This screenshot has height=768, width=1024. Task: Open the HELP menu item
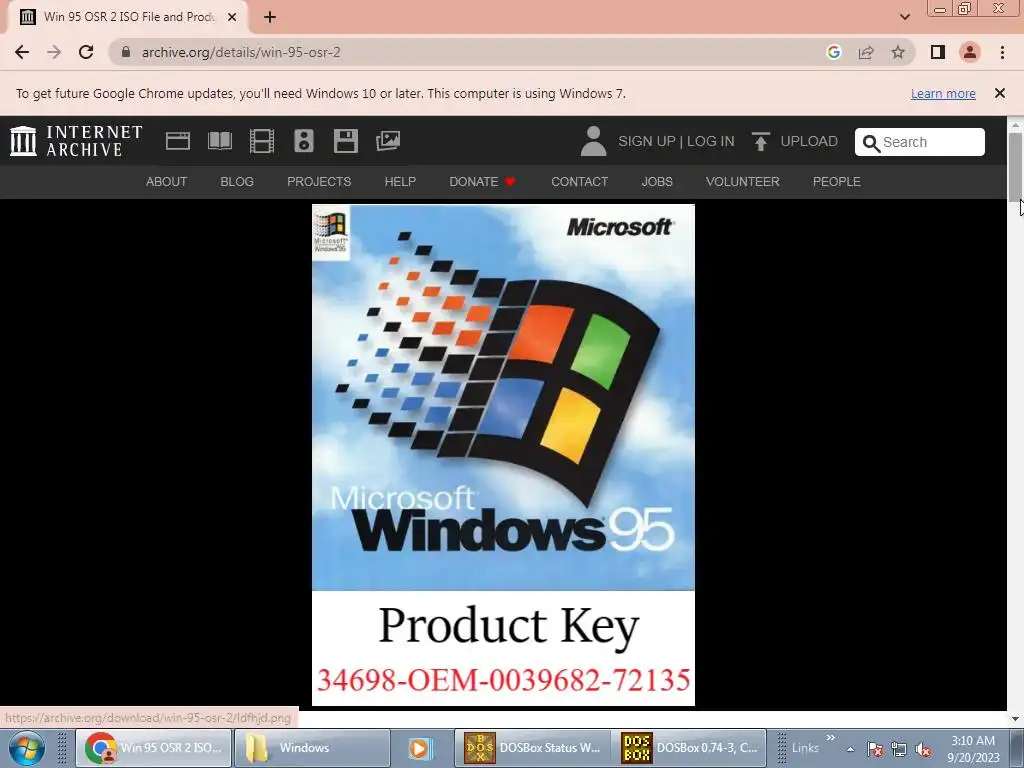pos(400,182)
